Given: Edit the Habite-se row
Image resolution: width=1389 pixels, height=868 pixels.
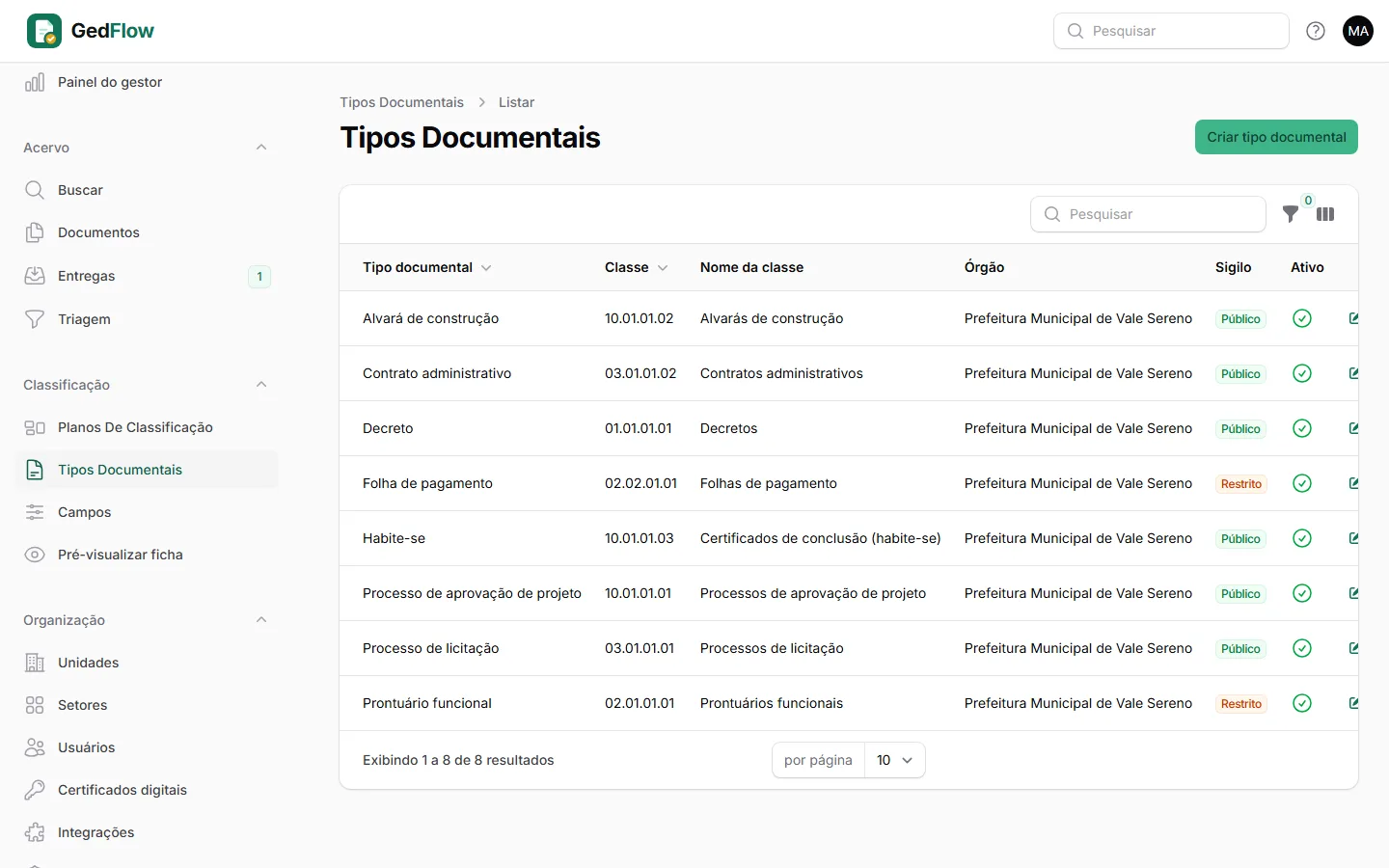Looking at the screenshot, I should tap(1353, 538).
